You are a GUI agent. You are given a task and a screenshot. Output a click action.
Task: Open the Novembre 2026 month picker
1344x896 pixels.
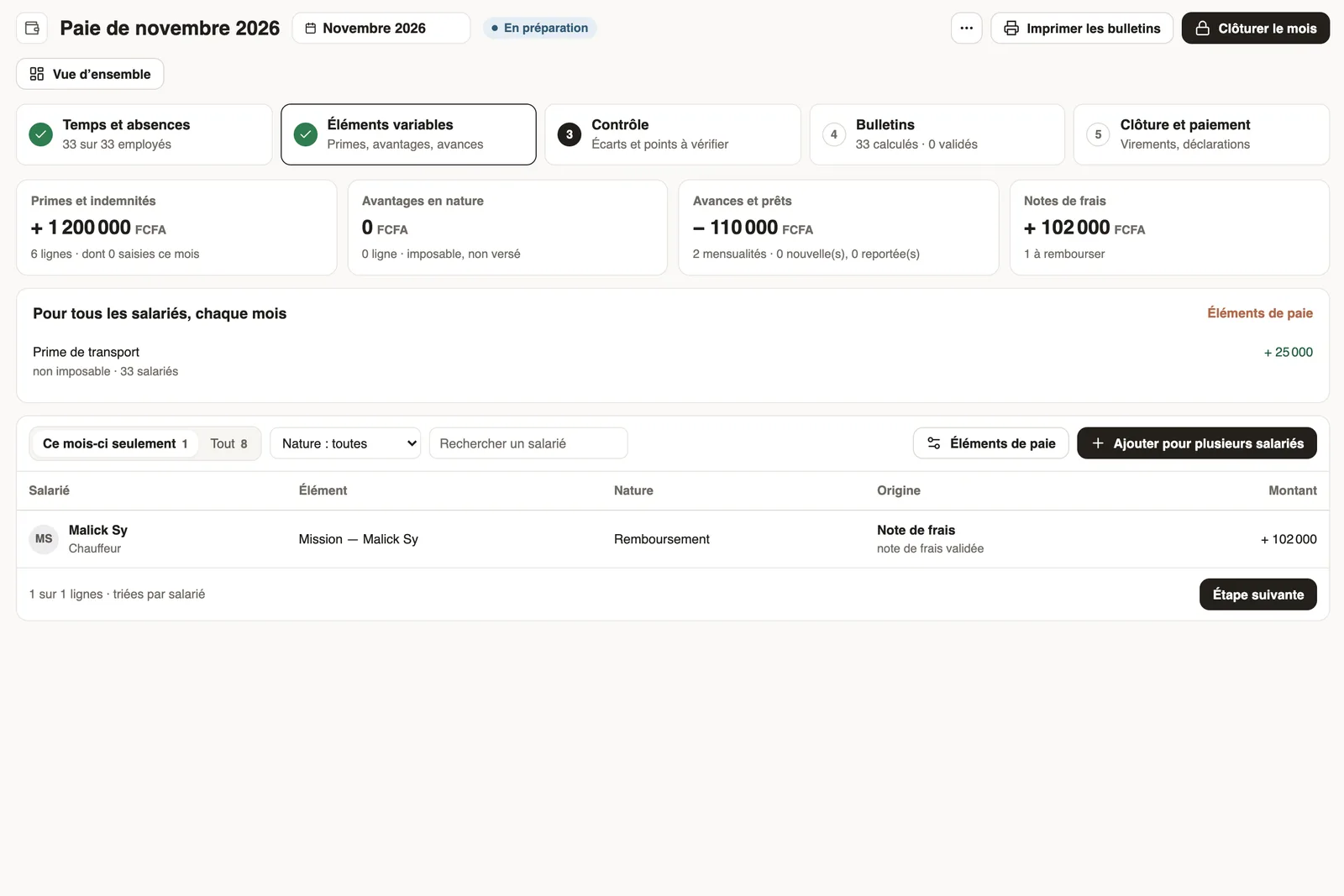click(381, 28)
